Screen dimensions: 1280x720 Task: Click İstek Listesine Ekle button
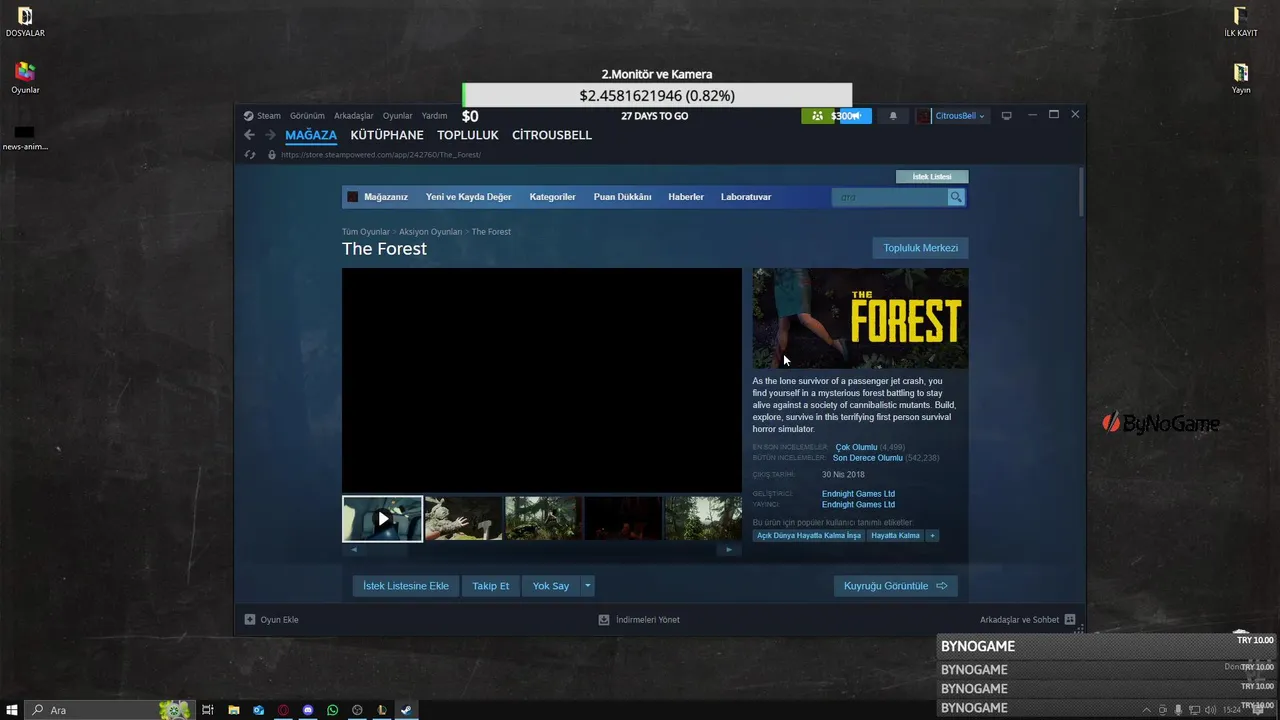click(406, 586)
